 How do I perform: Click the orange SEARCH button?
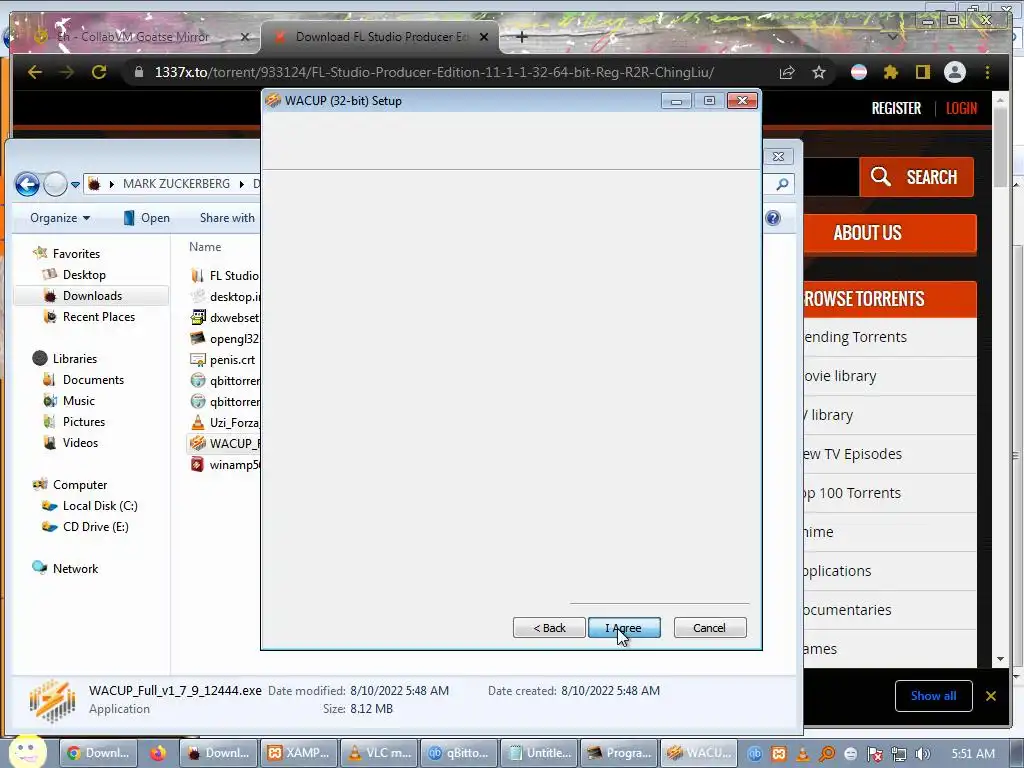coord(916,177)
